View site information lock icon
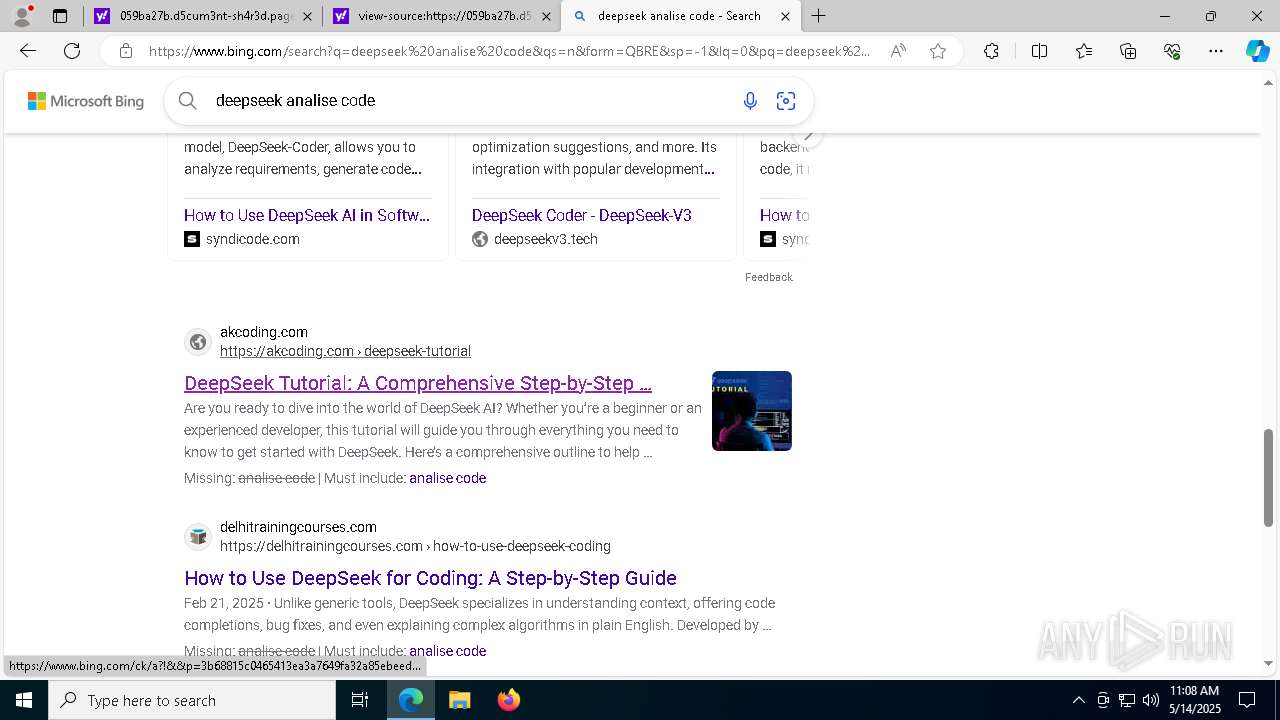 [x=125, y=51]
